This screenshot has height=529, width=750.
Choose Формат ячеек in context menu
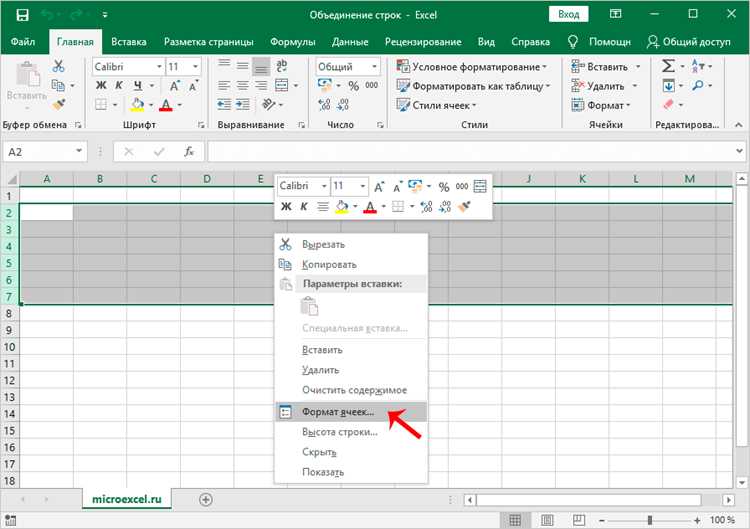coord(351,412)
